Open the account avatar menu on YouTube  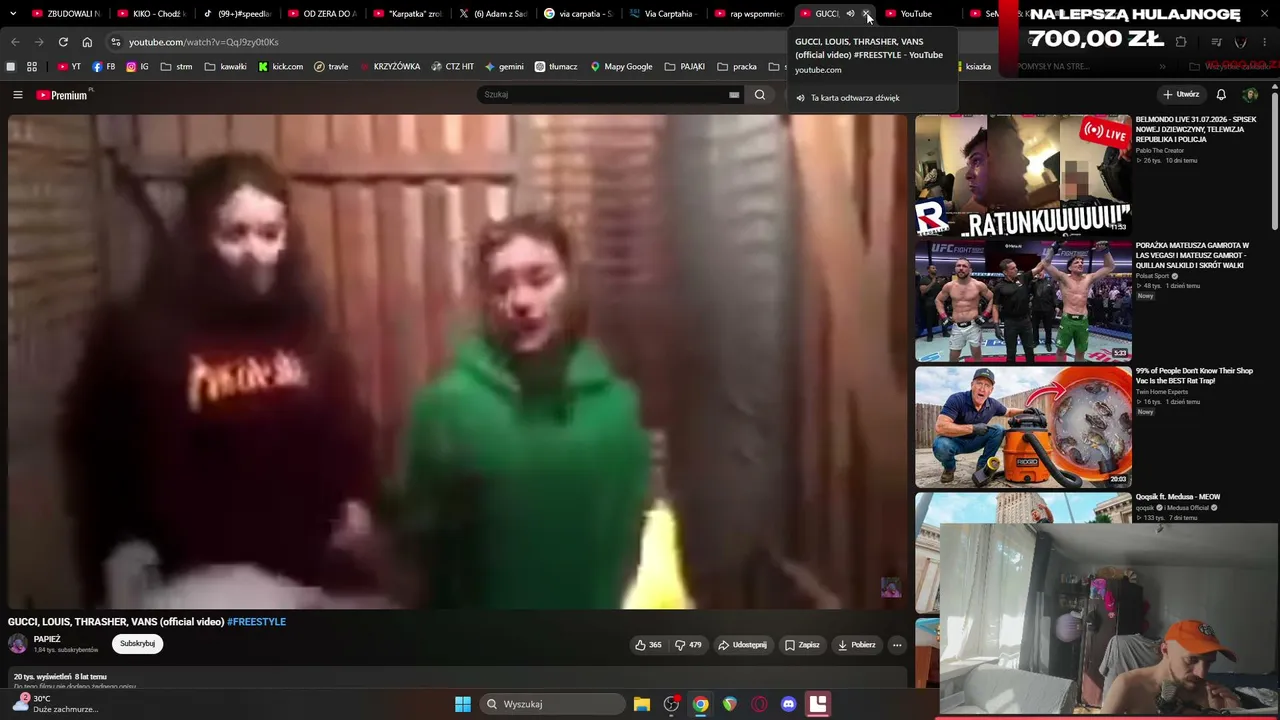coord(1250,95)
